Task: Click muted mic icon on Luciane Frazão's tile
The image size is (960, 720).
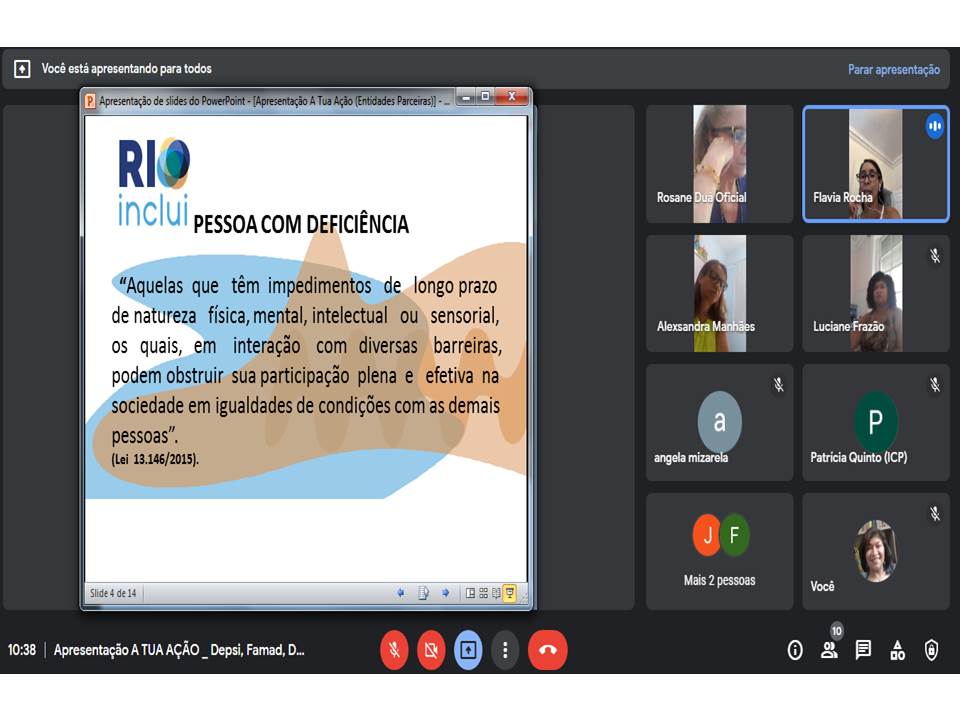Action: tap(934, 255)
